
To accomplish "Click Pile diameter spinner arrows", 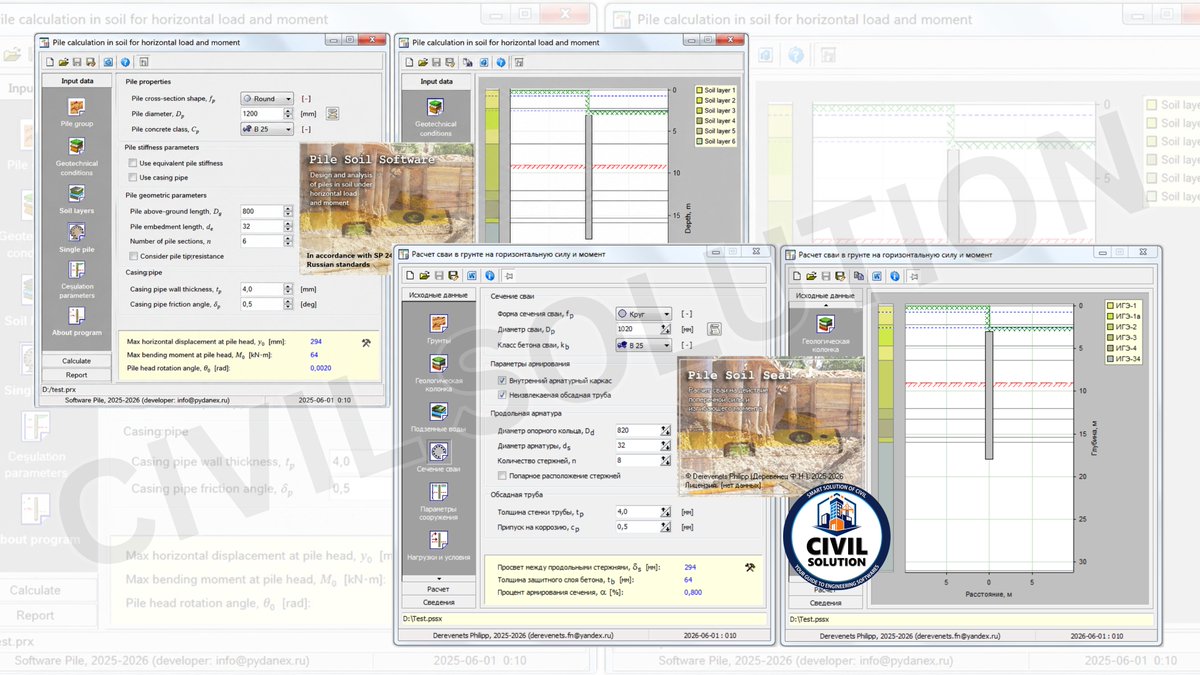I will (x=289, y=114).
